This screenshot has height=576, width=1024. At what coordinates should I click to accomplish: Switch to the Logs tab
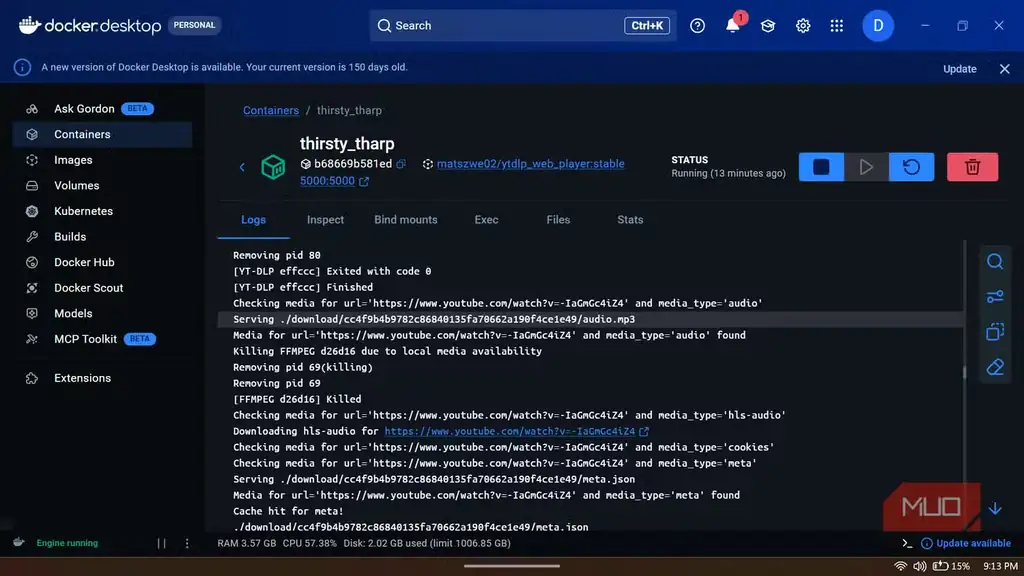click(x=253, y=220)
